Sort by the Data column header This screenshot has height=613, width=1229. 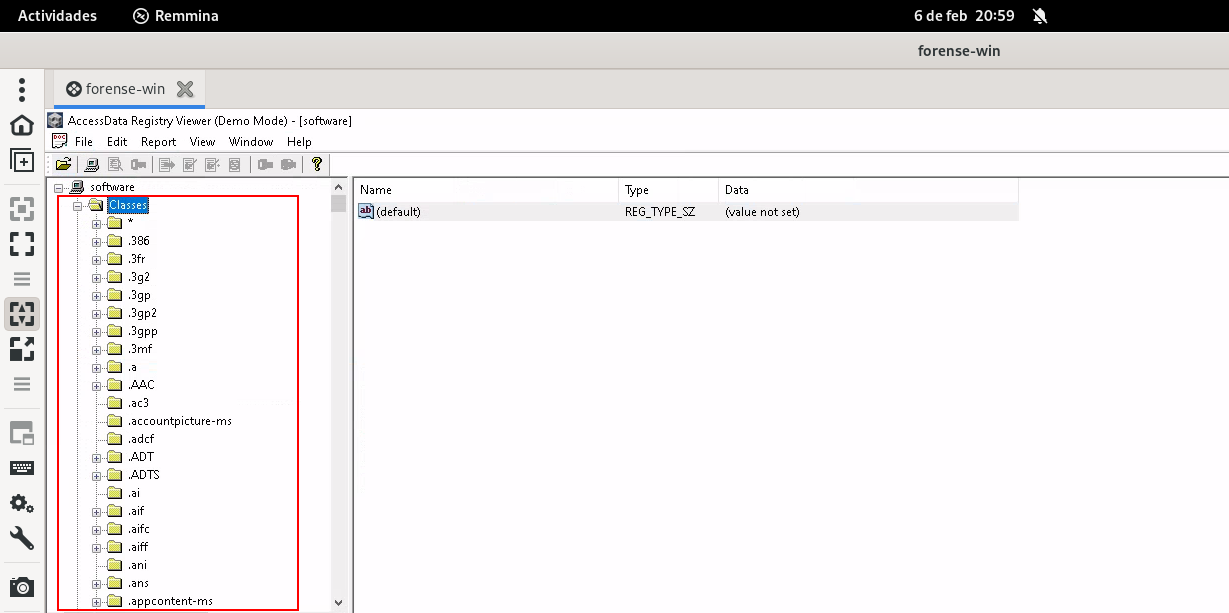pos(868,189)
